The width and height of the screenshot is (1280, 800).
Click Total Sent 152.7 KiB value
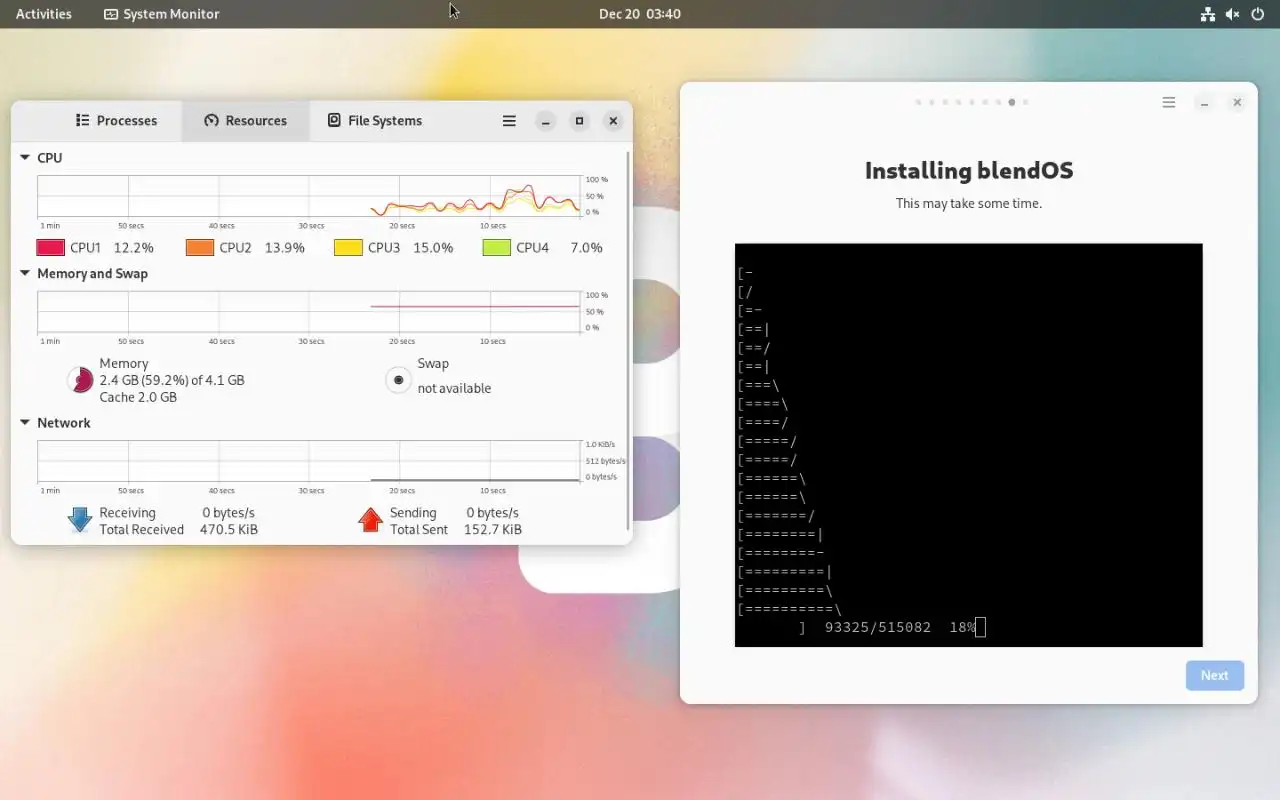[493, 530]
